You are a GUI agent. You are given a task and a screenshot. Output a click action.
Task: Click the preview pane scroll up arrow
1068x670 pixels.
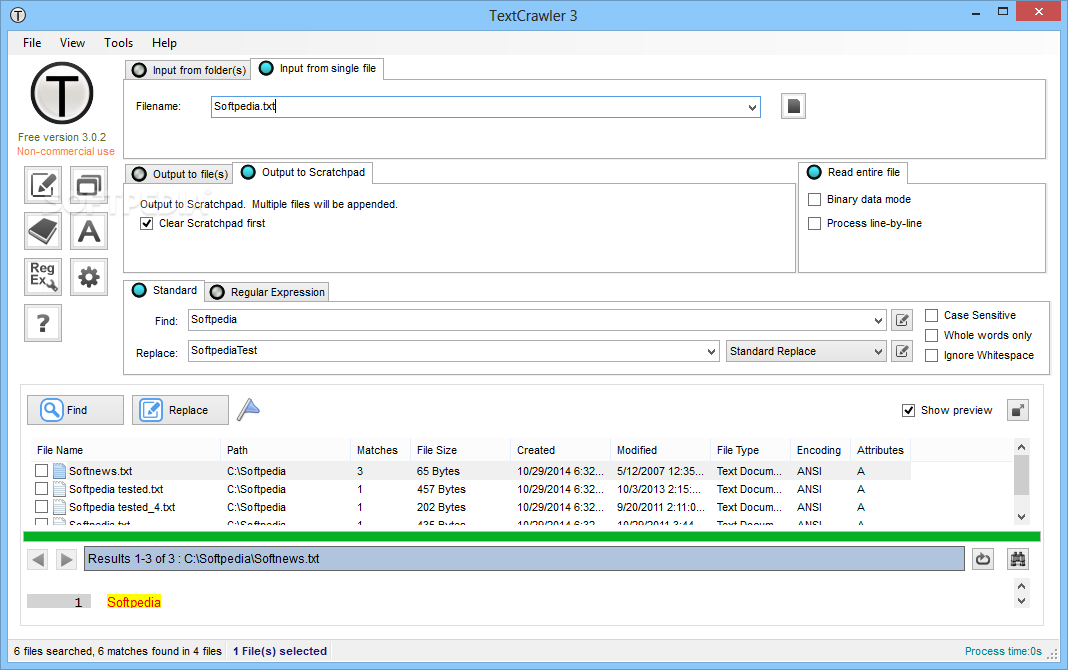coord(1021,586)
